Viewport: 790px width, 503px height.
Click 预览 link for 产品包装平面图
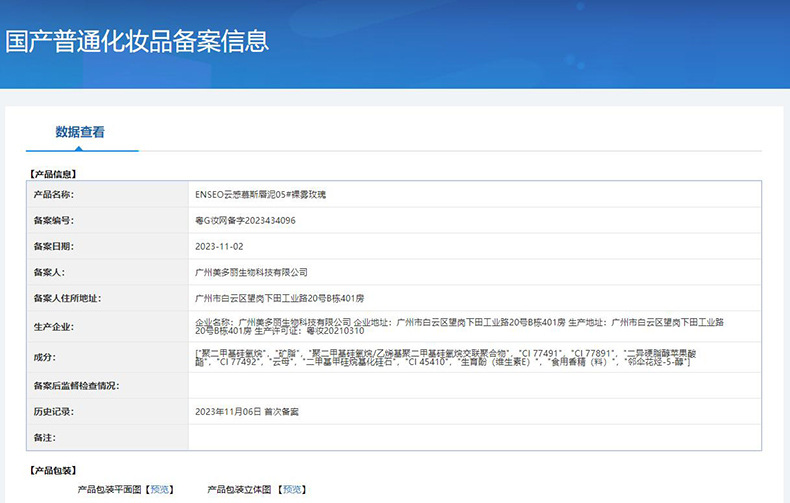point(160,489)
